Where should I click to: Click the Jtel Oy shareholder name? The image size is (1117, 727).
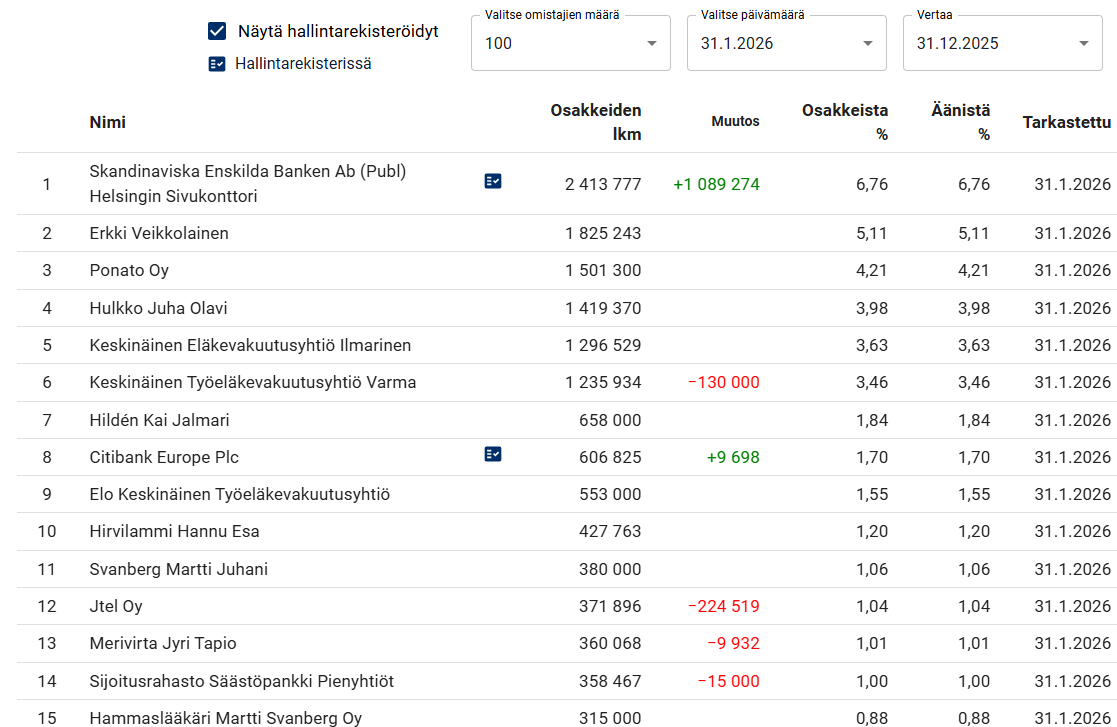coord(116,606)
